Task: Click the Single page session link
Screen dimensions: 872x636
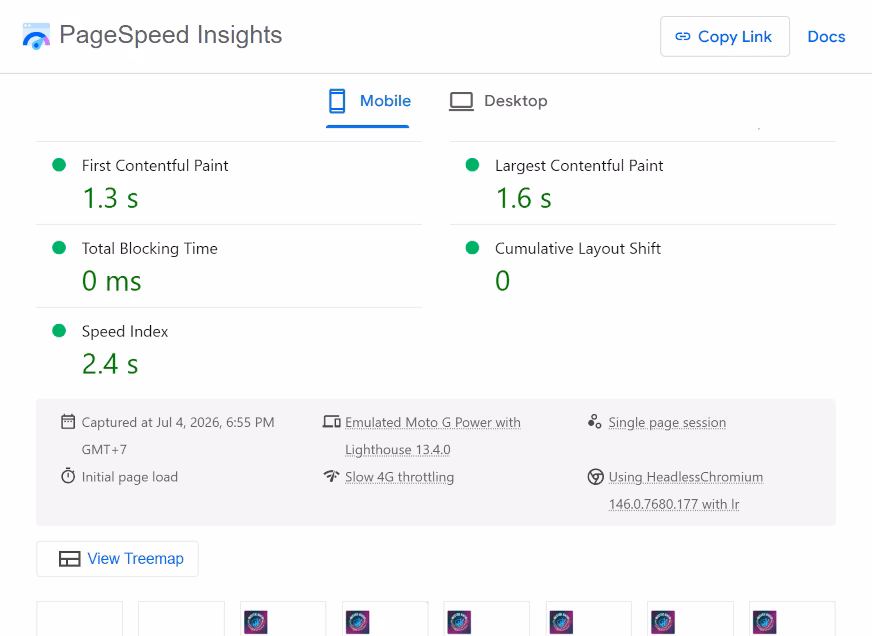Action: [x=667, y=423]
